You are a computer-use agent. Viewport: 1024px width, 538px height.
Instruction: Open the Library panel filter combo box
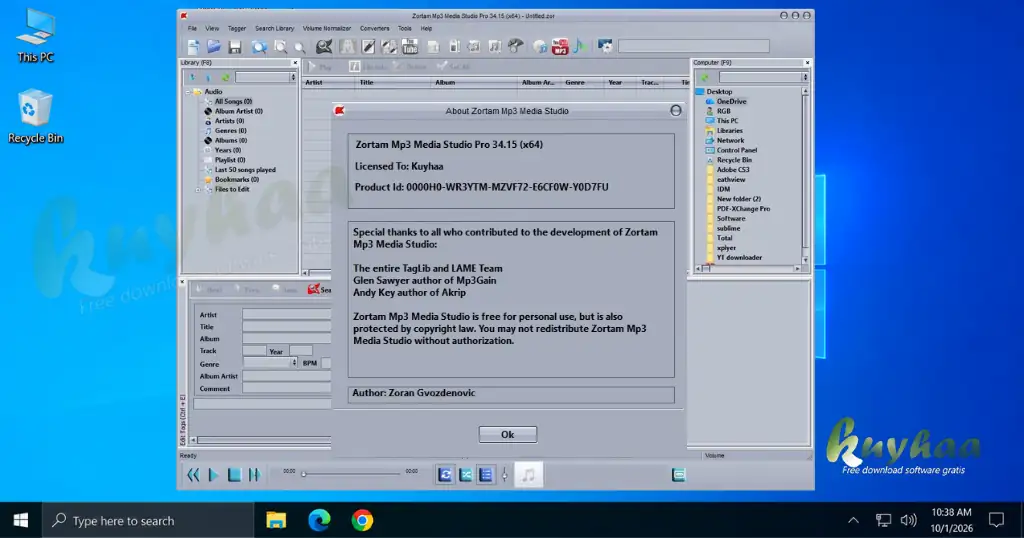pyautogui.click(x=266, y=77)
